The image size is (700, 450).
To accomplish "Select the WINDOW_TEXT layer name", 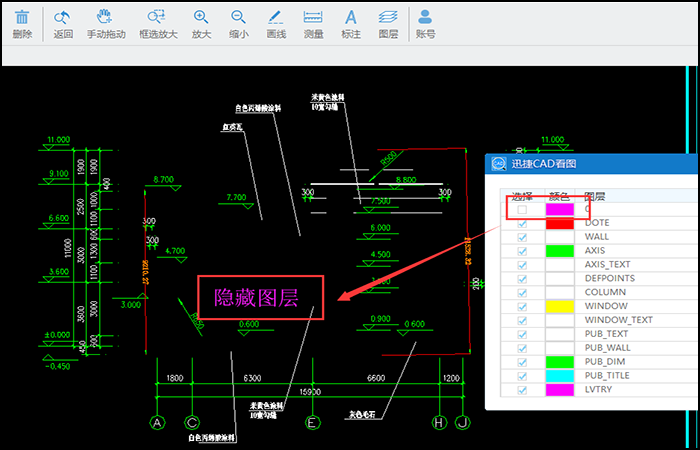I will pyautogui.click(x=619, y=320).
